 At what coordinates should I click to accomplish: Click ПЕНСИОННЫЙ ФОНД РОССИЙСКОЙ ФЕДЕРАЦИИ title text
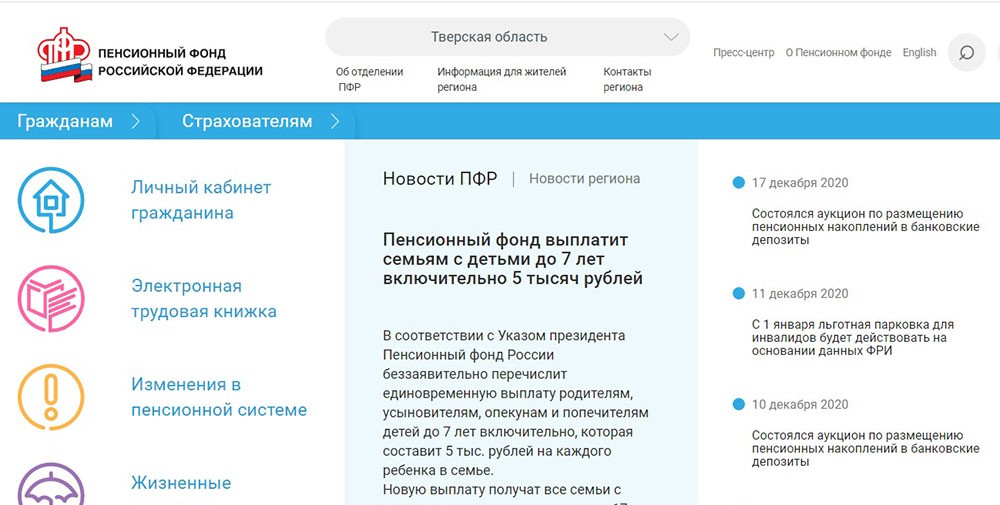point(180,62)
